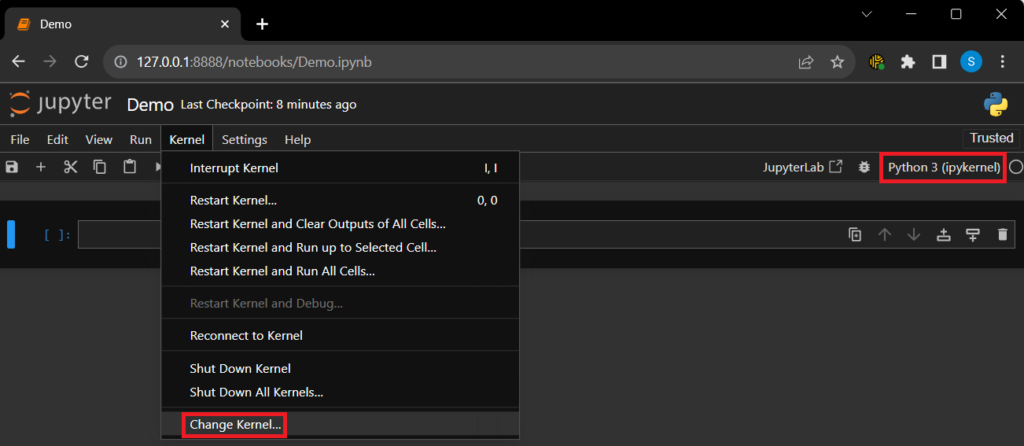The image size is (1024, 446).
Task: Bookmark the page with the star icon
Action: 837,62
